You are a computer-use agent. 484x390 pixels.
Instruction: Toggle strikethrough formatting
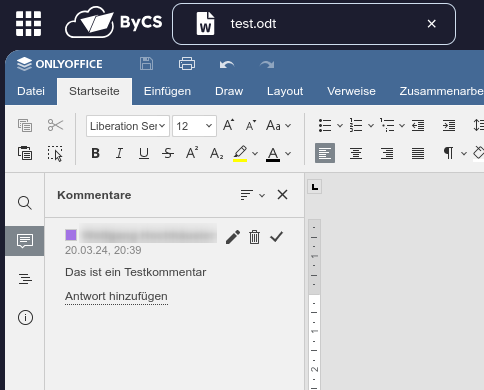[x=168, y=153]
